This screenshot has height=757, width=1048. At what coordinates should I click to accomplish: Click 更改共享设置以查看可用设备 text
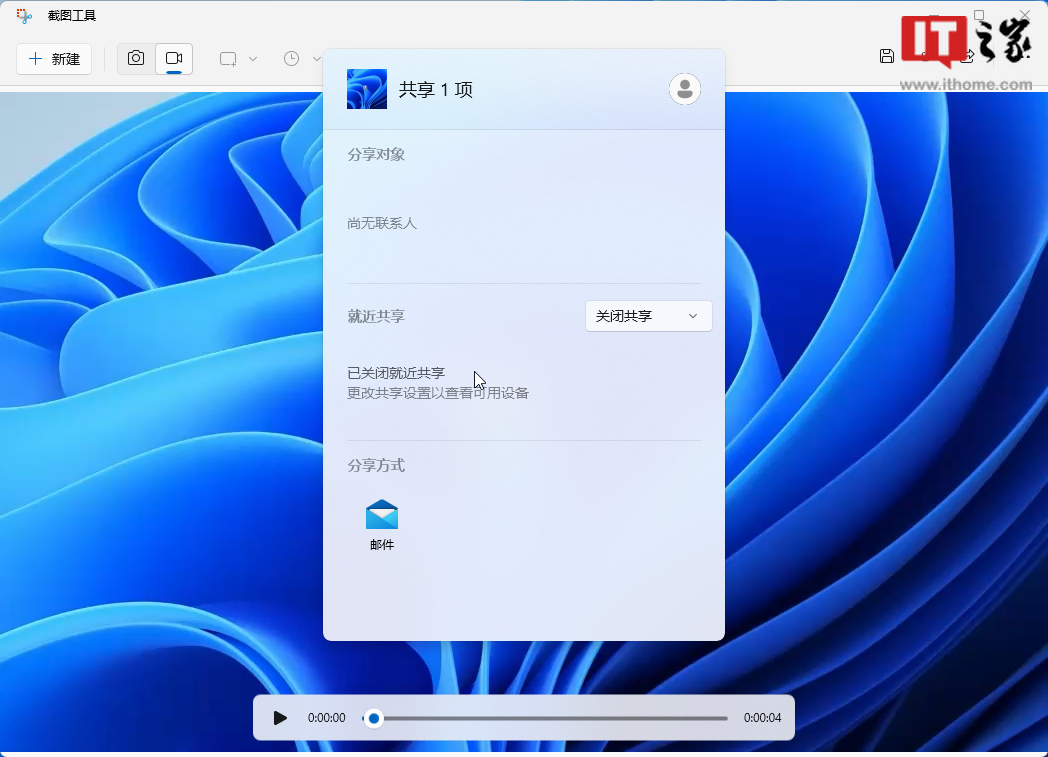(438, 393)
